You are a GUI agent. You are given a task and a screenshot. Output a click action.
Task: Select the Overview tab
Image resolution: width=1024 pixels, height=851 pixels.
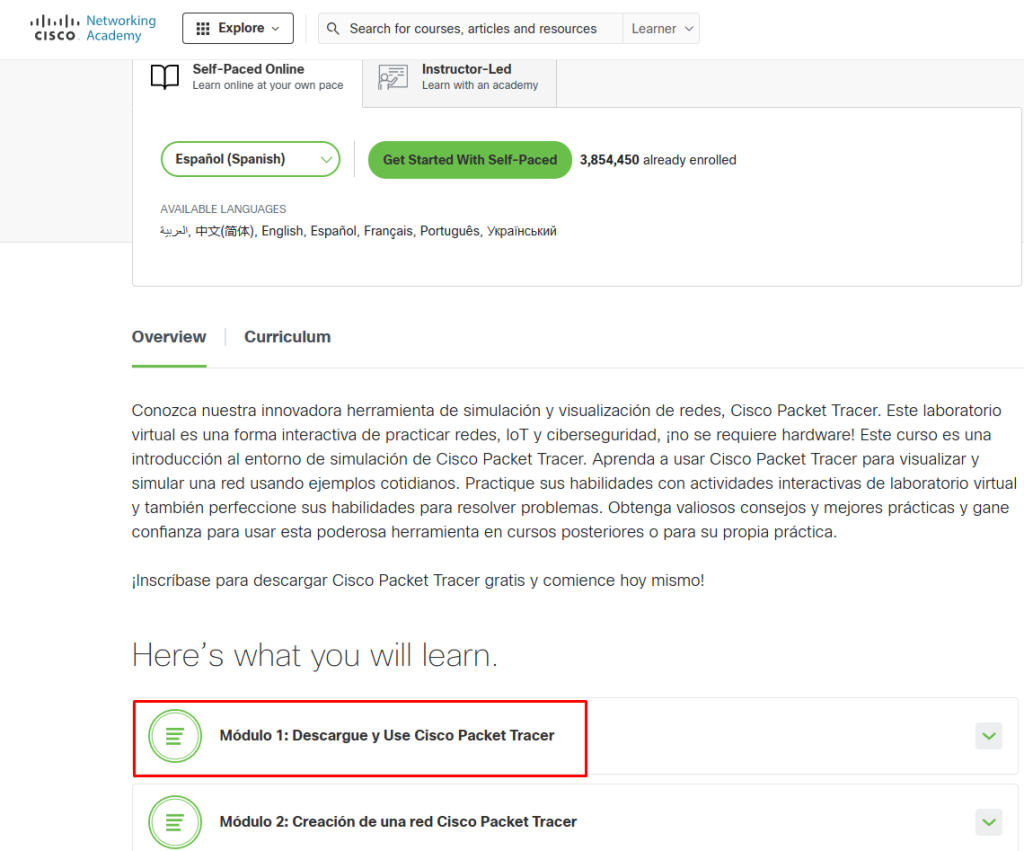169,337
